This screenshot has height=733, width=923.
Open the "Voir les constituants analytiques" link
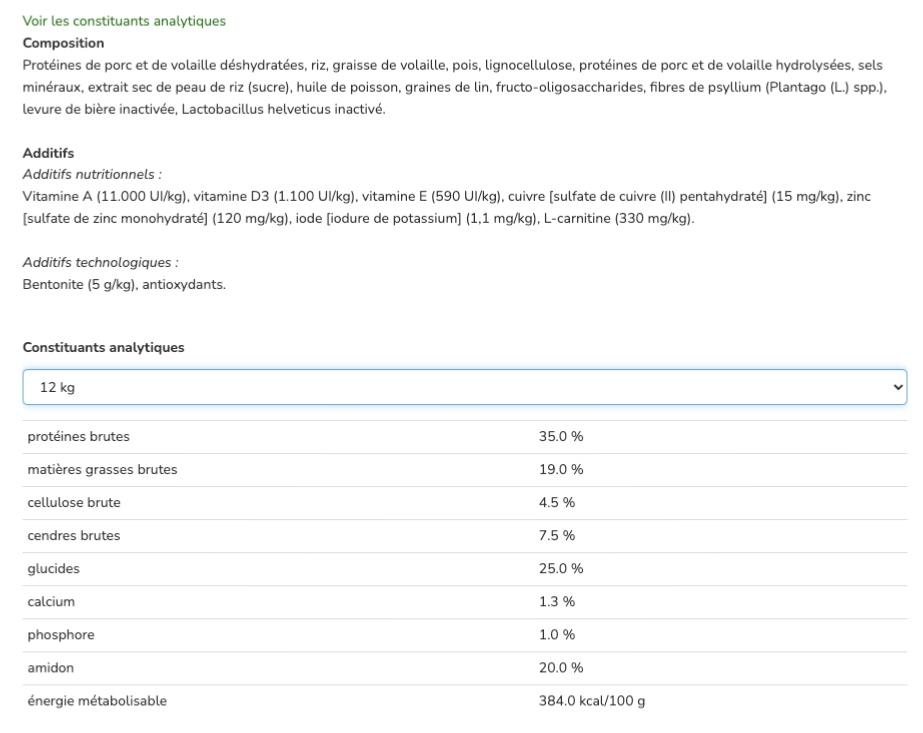coord(124,21)
